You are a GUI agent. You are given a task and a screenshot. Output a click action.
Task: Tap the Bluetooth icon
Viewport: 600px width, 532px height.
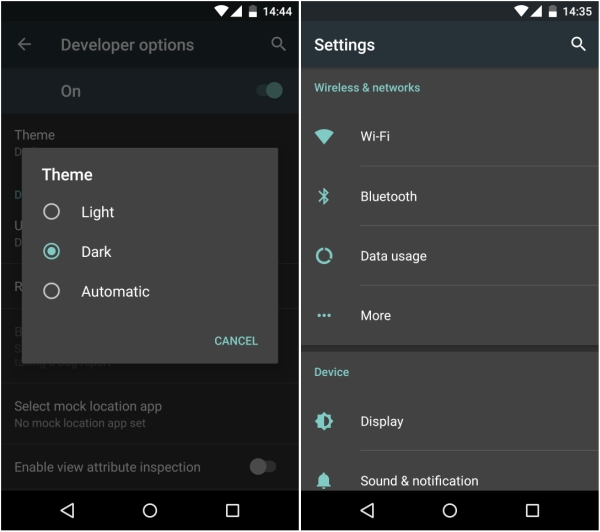tap(324, 196)
